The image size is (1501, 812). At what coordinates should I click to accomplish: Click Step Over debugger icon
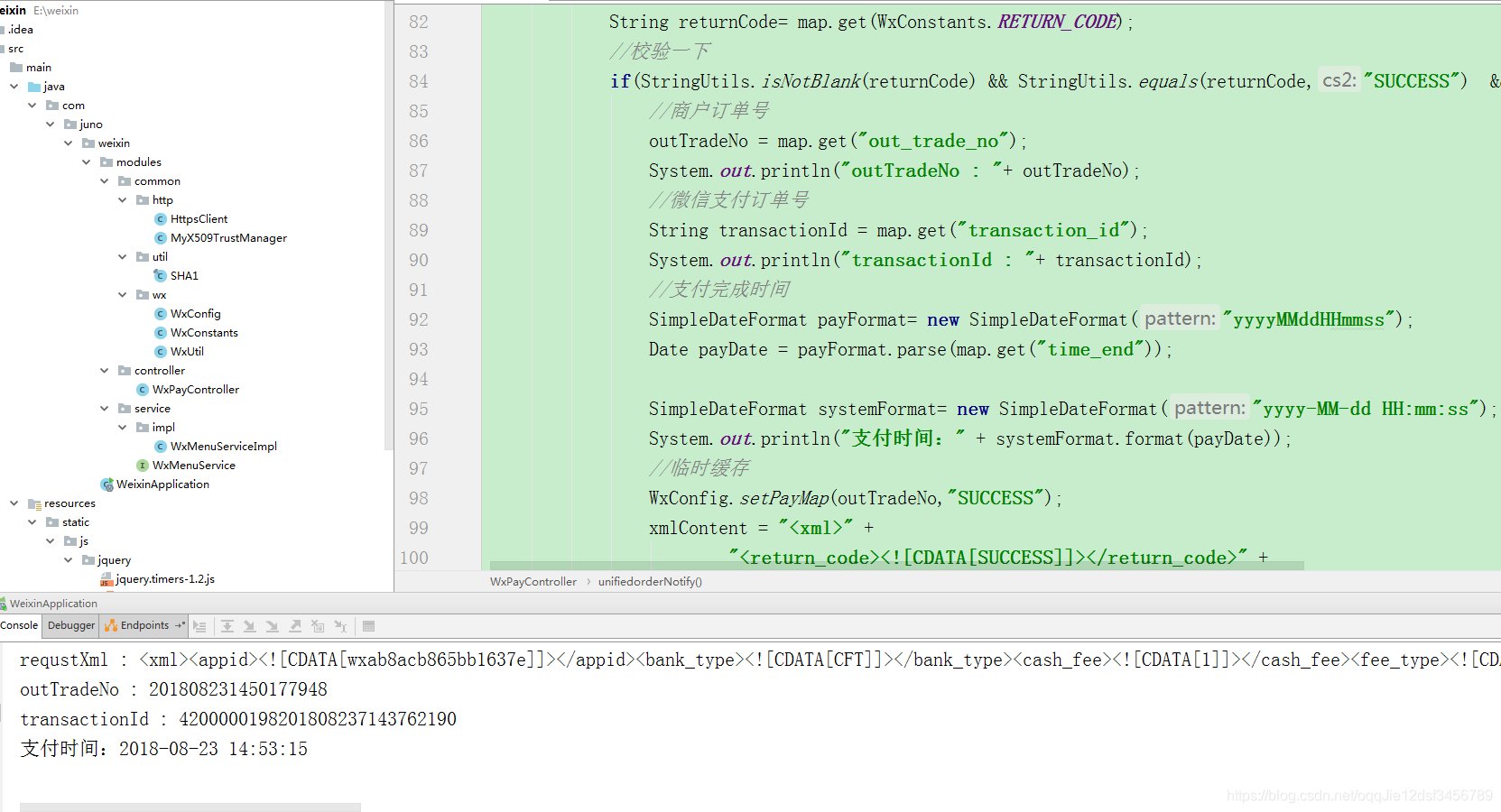(x=227, y=626)
